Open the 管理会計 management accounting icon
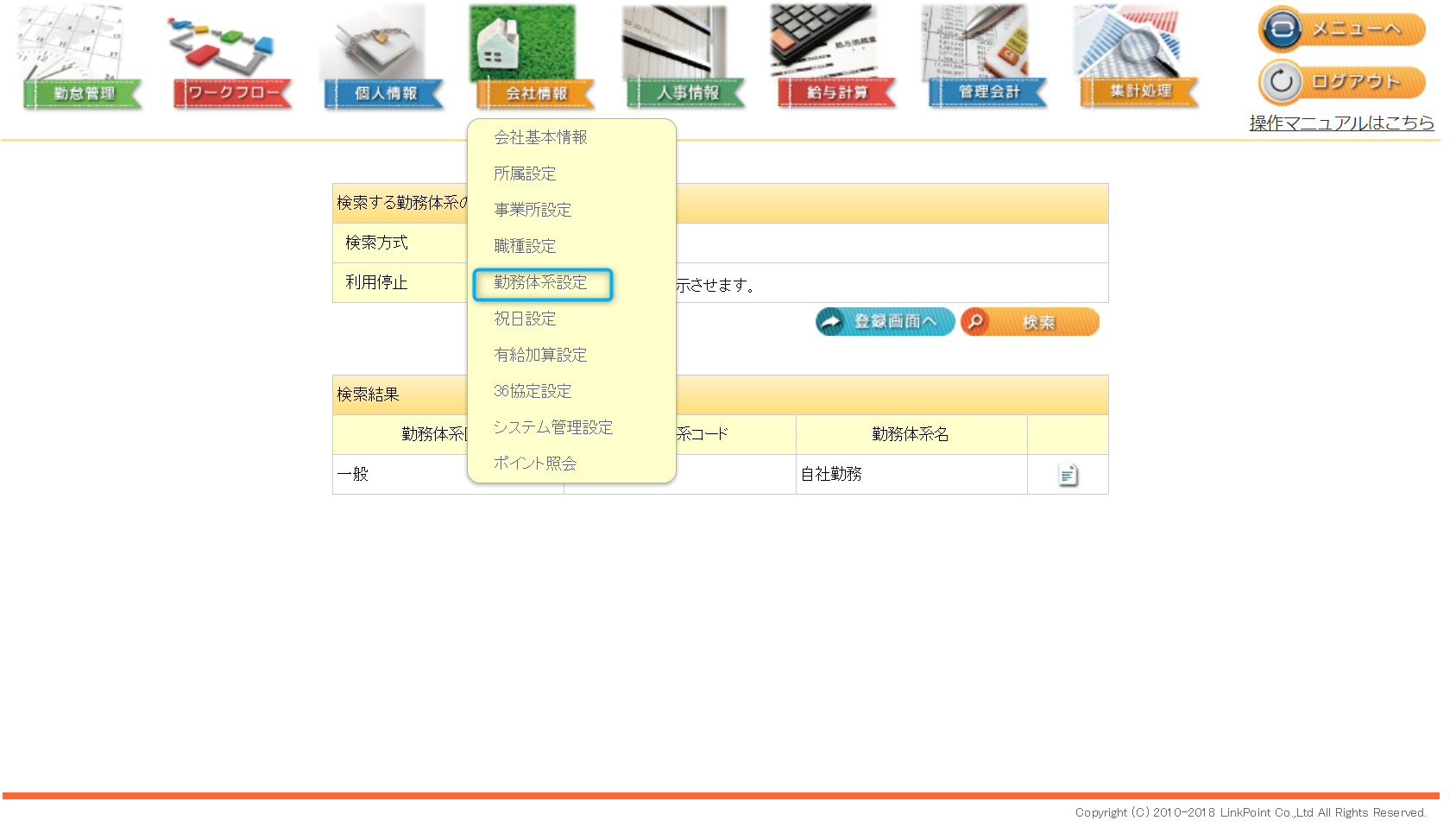This screenshot has width=1456, height=833. 987,59
